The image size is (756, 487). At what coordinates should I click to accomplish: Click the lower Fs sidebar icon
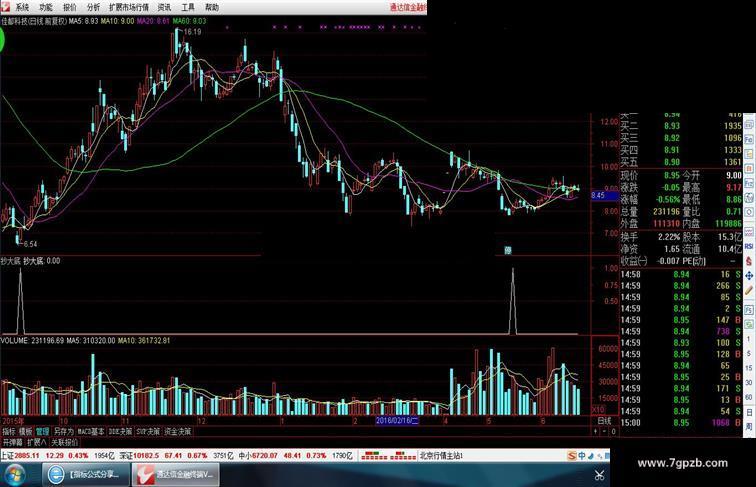pos(749,310)
